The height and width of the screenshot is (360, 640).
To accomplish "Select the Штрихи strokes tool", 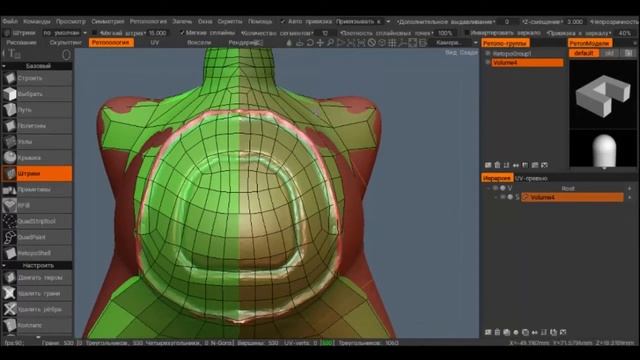I will [37, 173].
